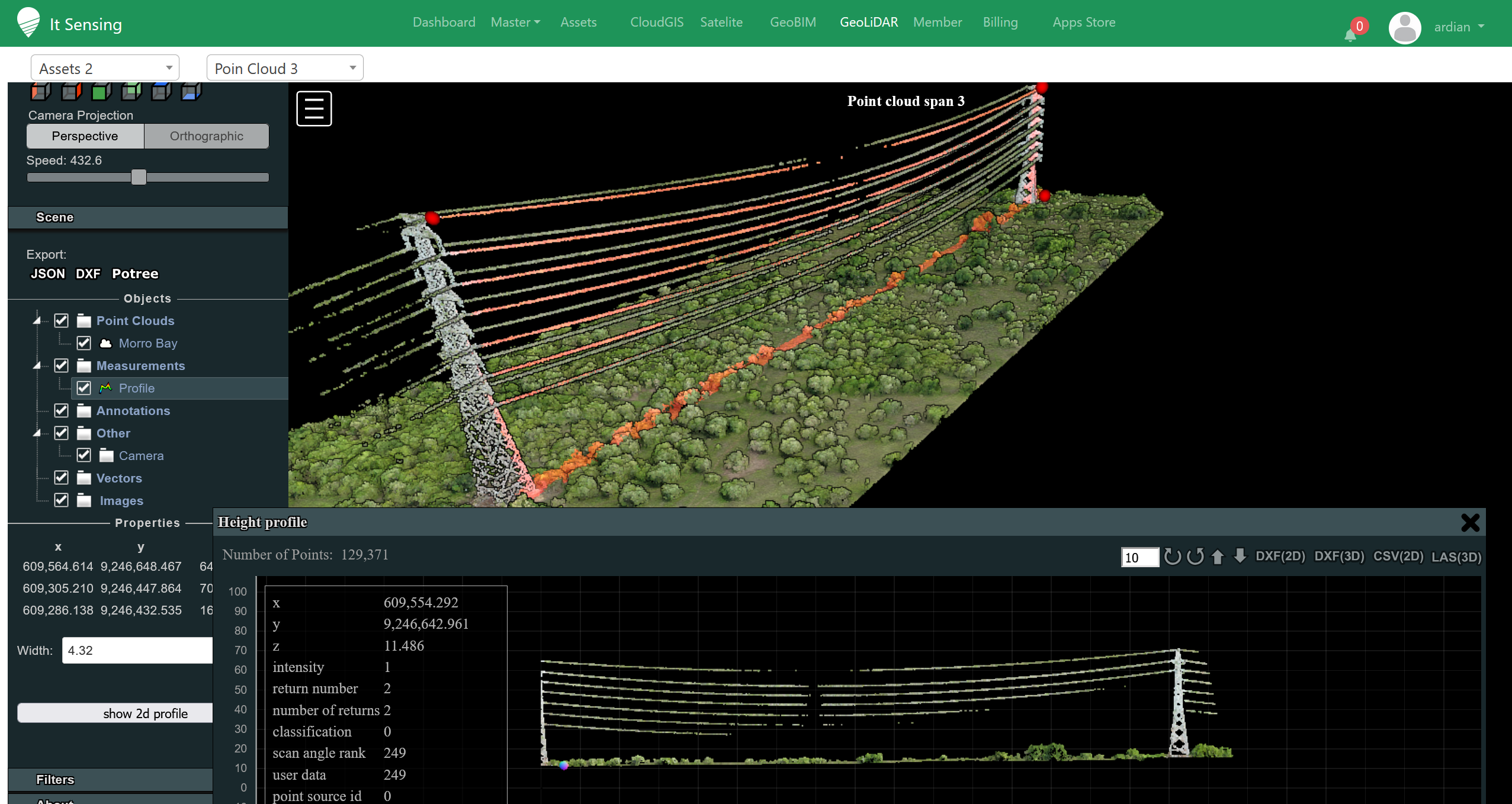Select the green front view cube icon
This screenshot has width=1512, height=804.
tap(101, 92)
